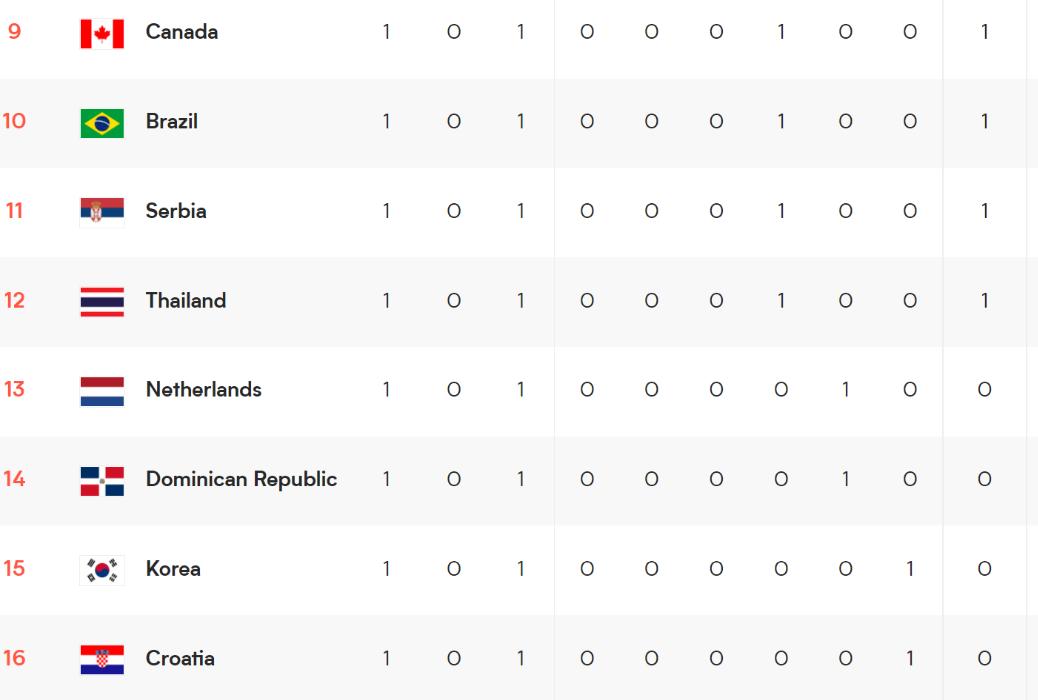Click the Korea flag icon
This screenshot has width=1038, height=700.
pyautogui.click(x=102, y=569)
